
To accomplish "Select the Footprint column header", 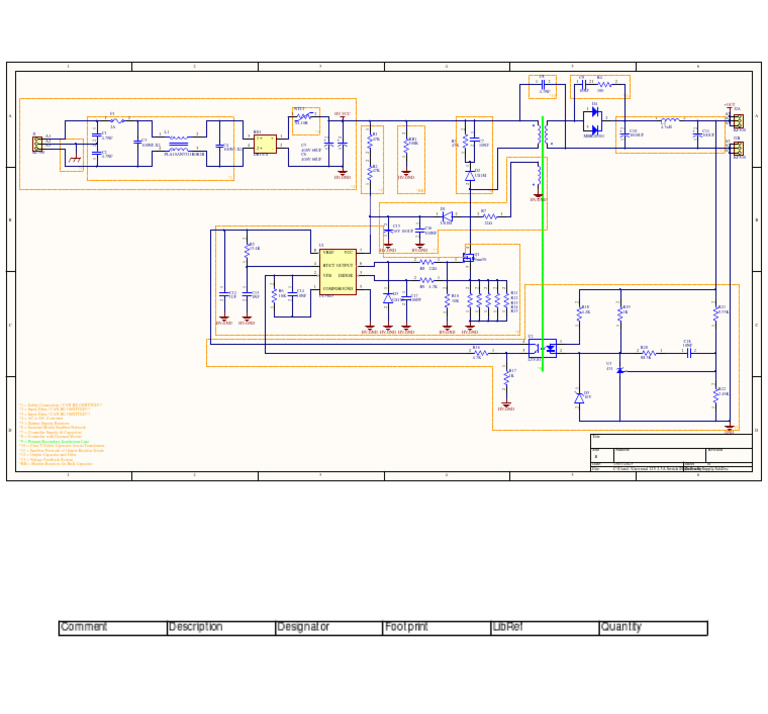I will pyautogui.click(x=437, y=628).
